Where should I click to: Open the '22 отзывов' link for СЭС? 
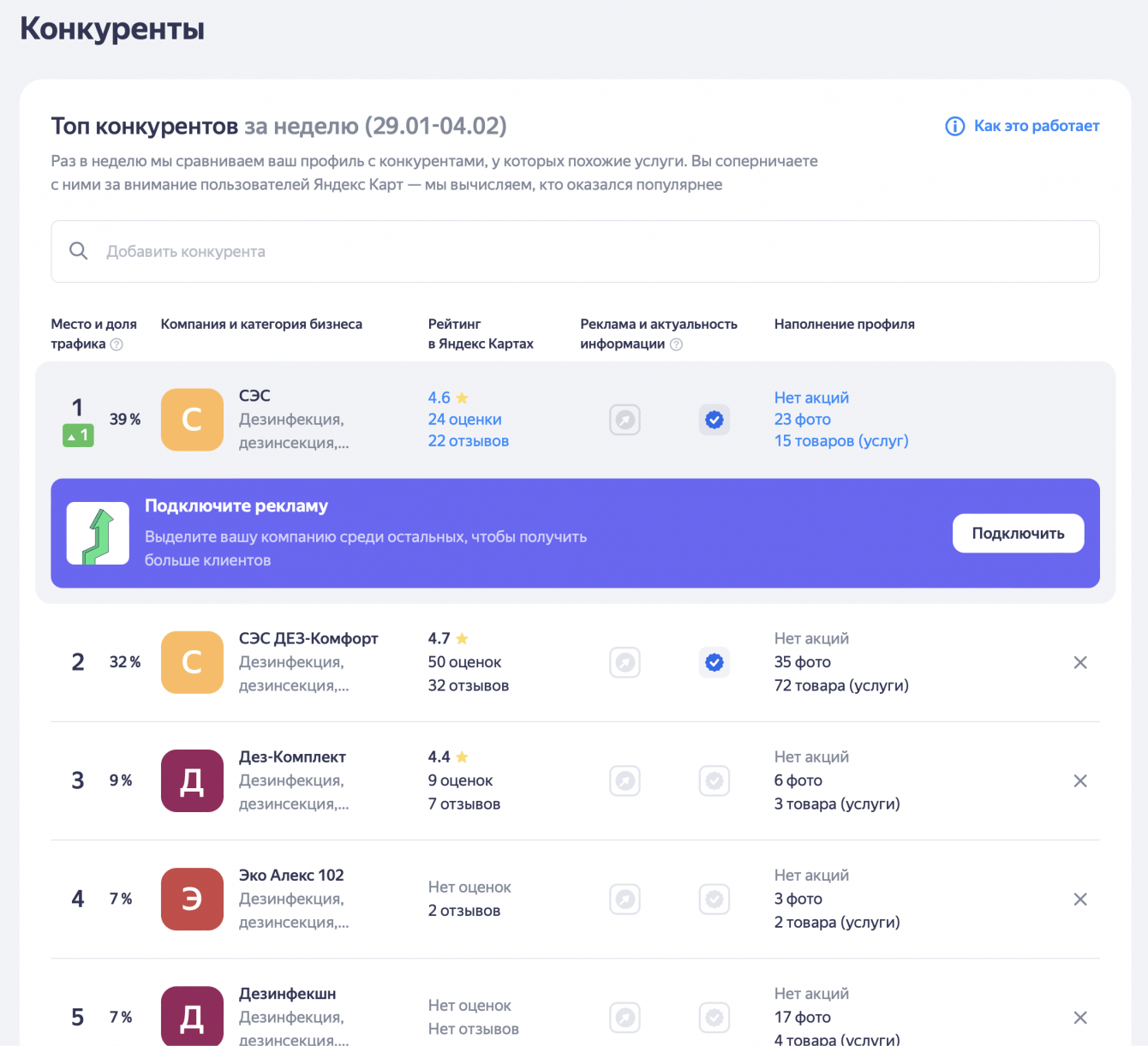coord(469,441)
